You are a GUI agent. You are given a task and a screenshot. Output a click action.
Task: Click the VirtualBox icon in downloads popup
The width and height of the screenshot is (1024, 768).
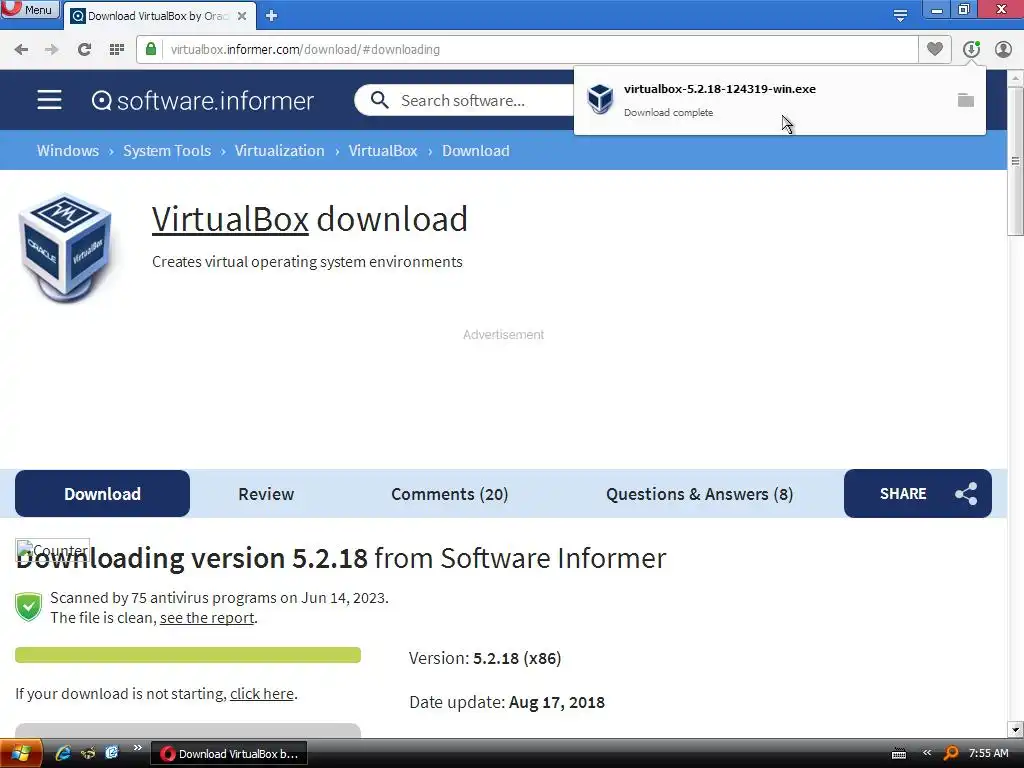tap(600, 99)
